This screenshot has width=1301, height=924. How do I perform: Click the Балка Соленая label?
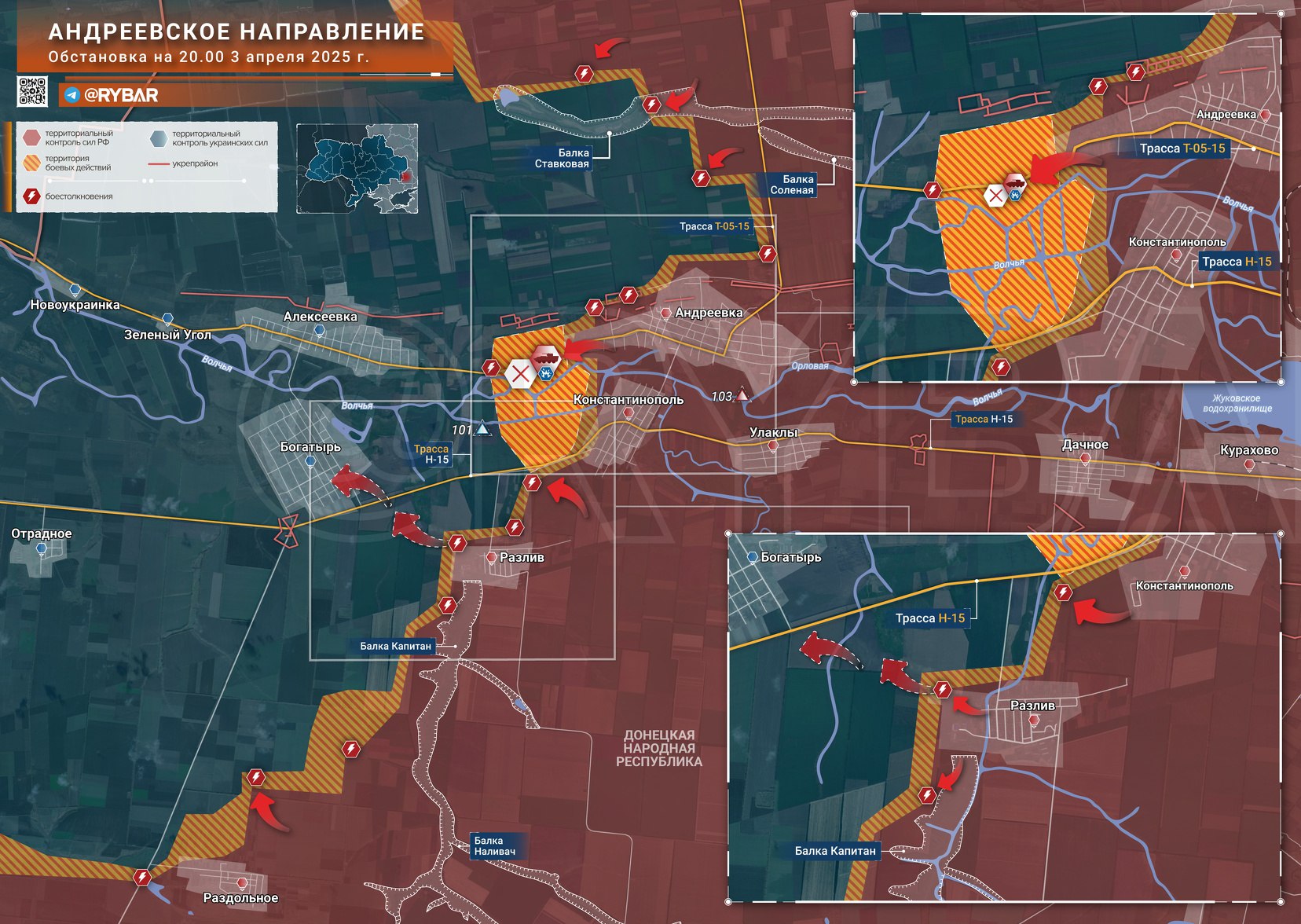(791, 185)
